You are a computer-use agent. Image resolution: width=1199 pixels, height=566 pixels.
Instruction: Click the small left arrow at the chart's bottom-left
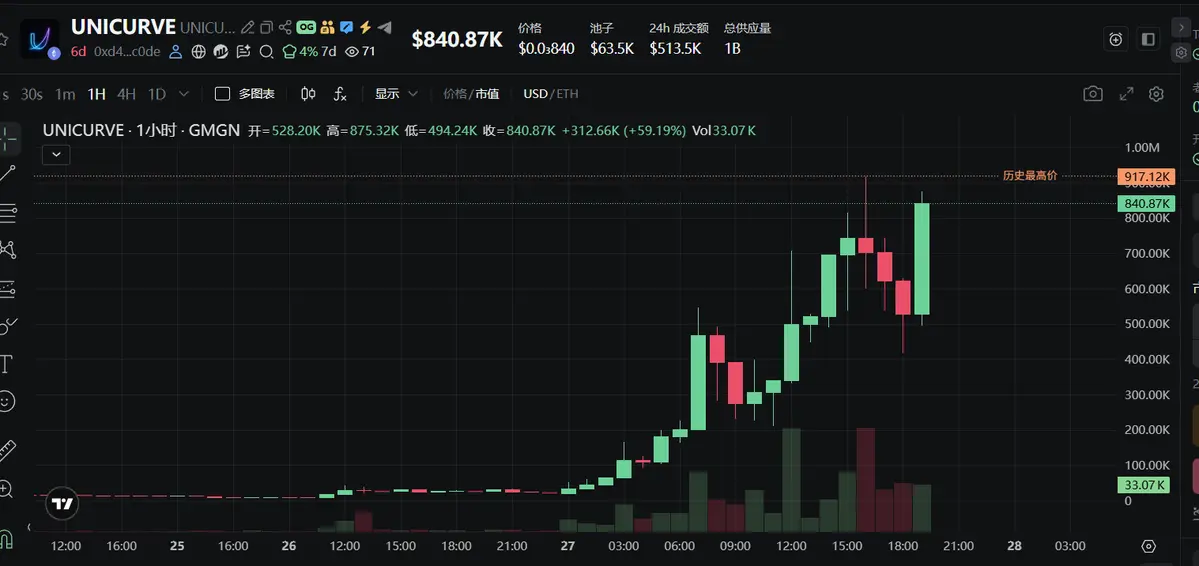coord(29,527)
